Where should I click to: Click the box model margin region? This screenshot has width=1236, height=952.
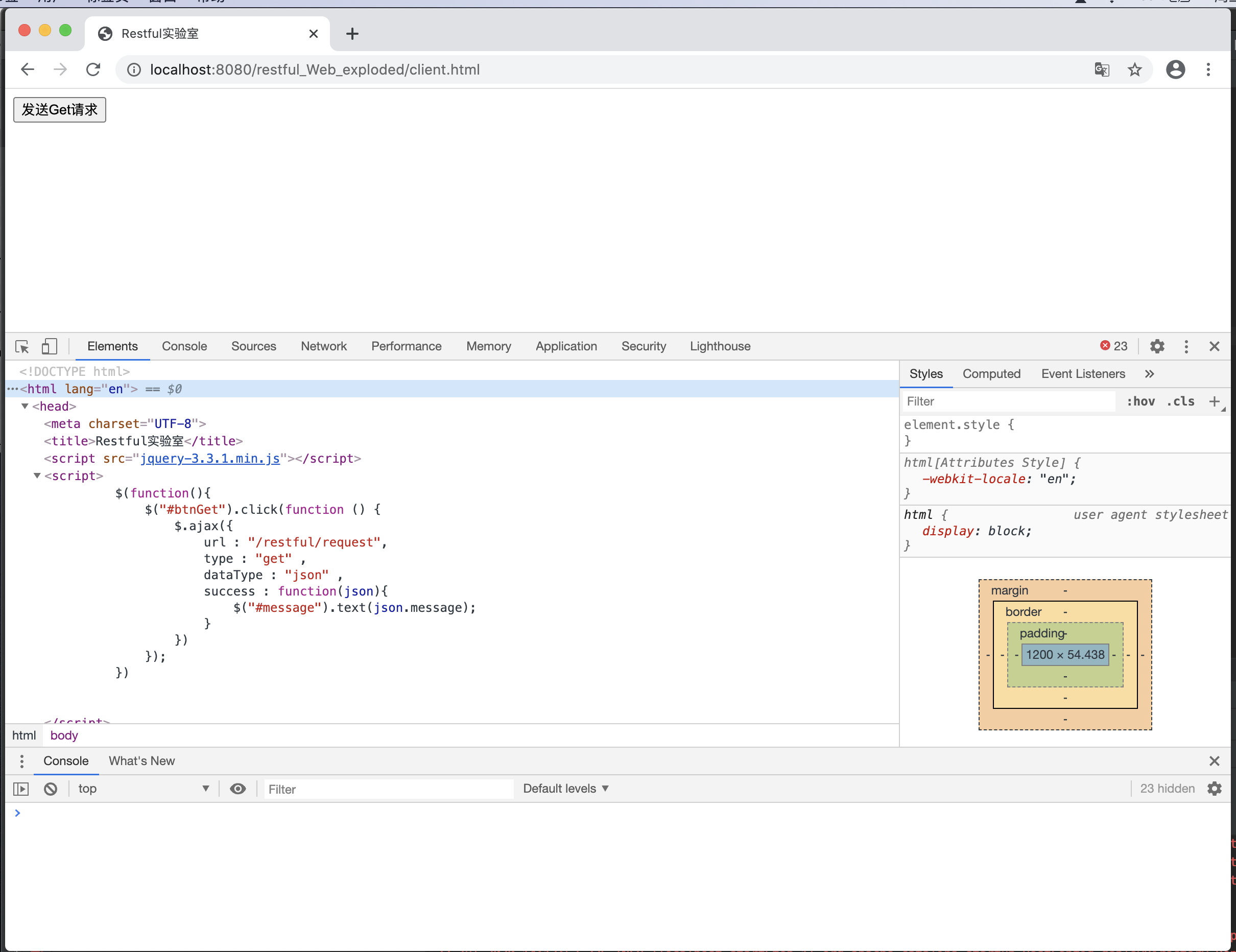[x=1009, y=590]
